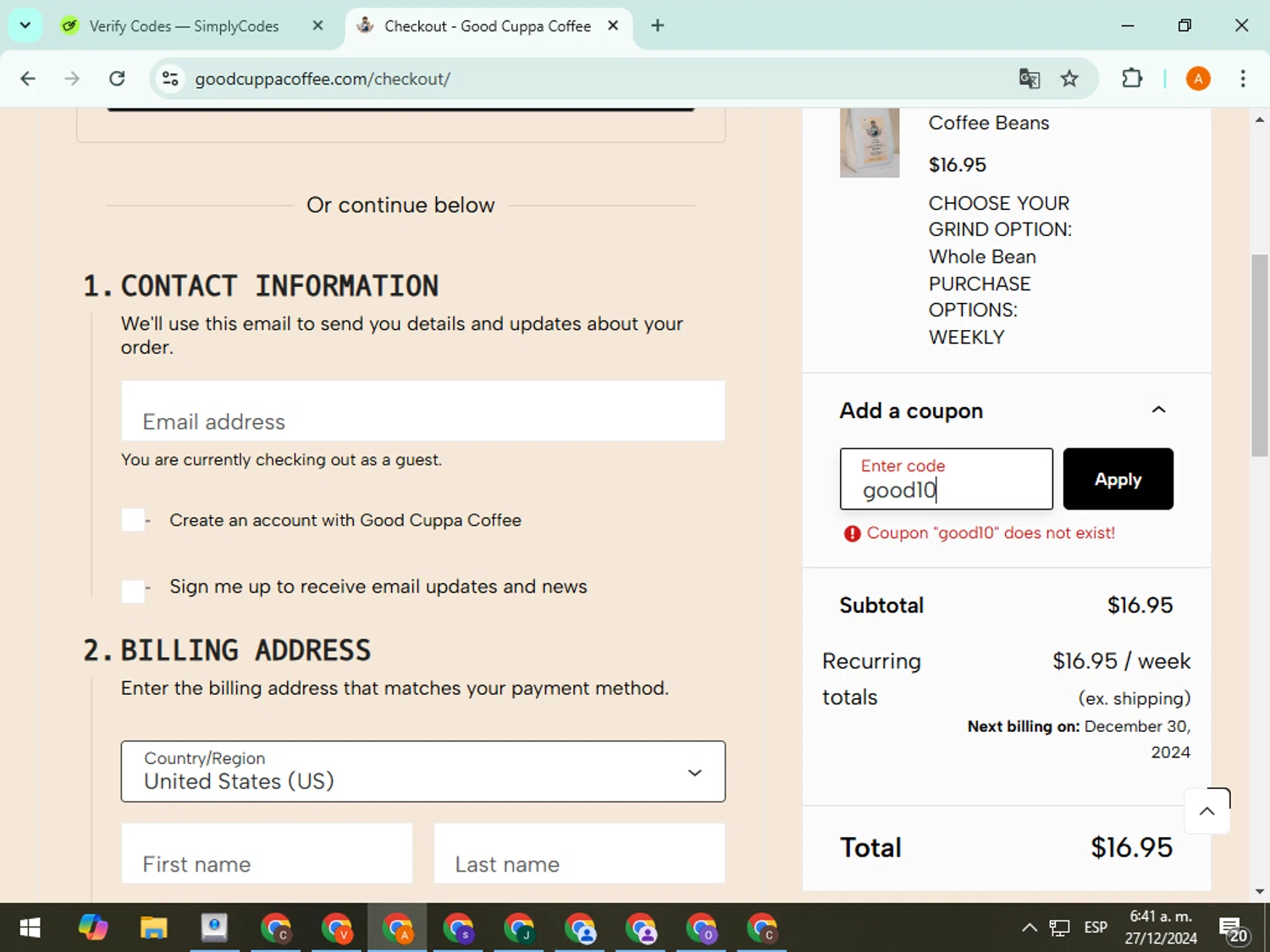Click the Subtotal $16.95 amount
1270x952 pixels.
pyautogui.click(x=1140, y=605)
